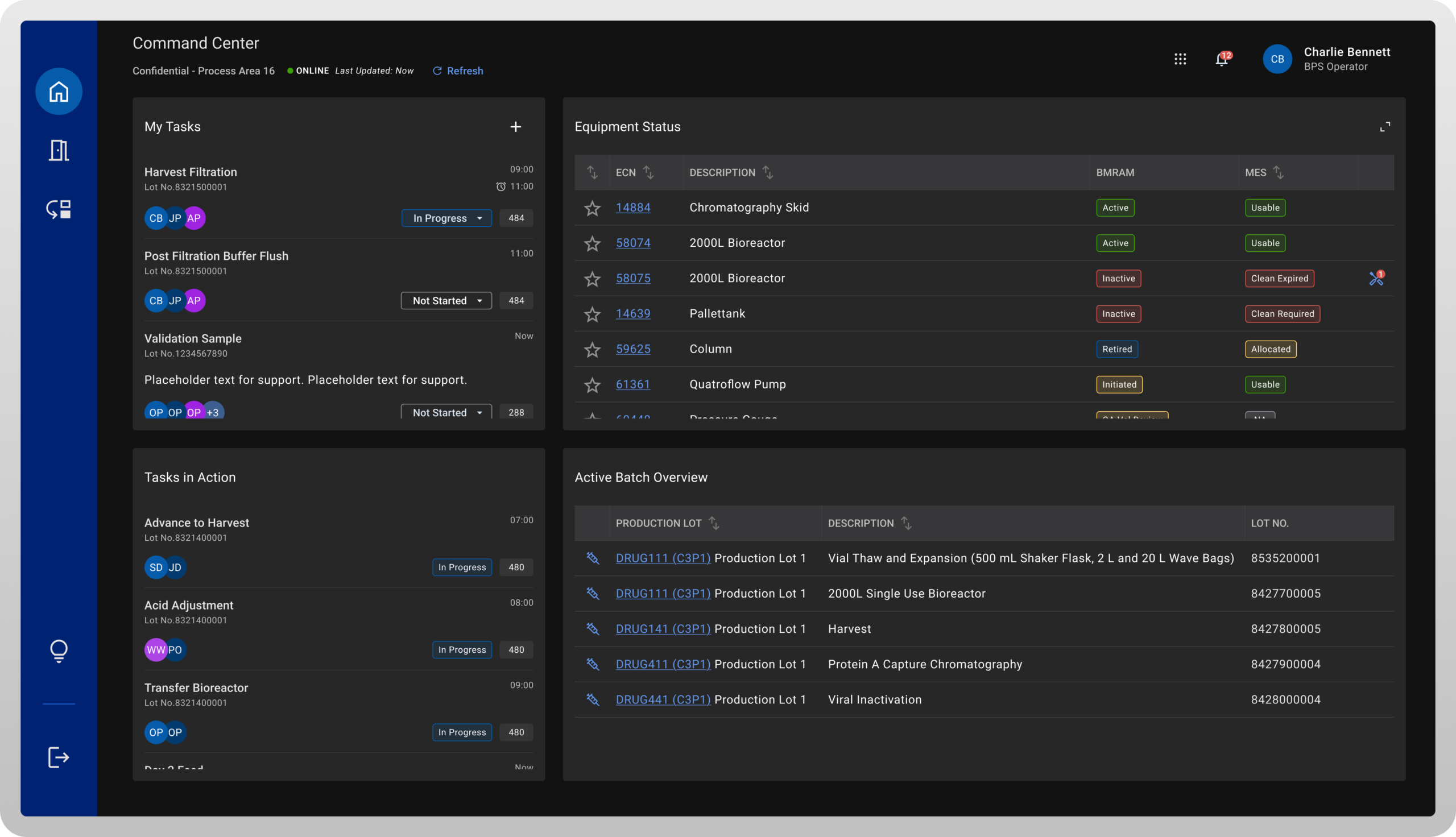The image size is (1456, 837).
Task: Open the Home dashboard icon in sidebar
Action: 59,92
